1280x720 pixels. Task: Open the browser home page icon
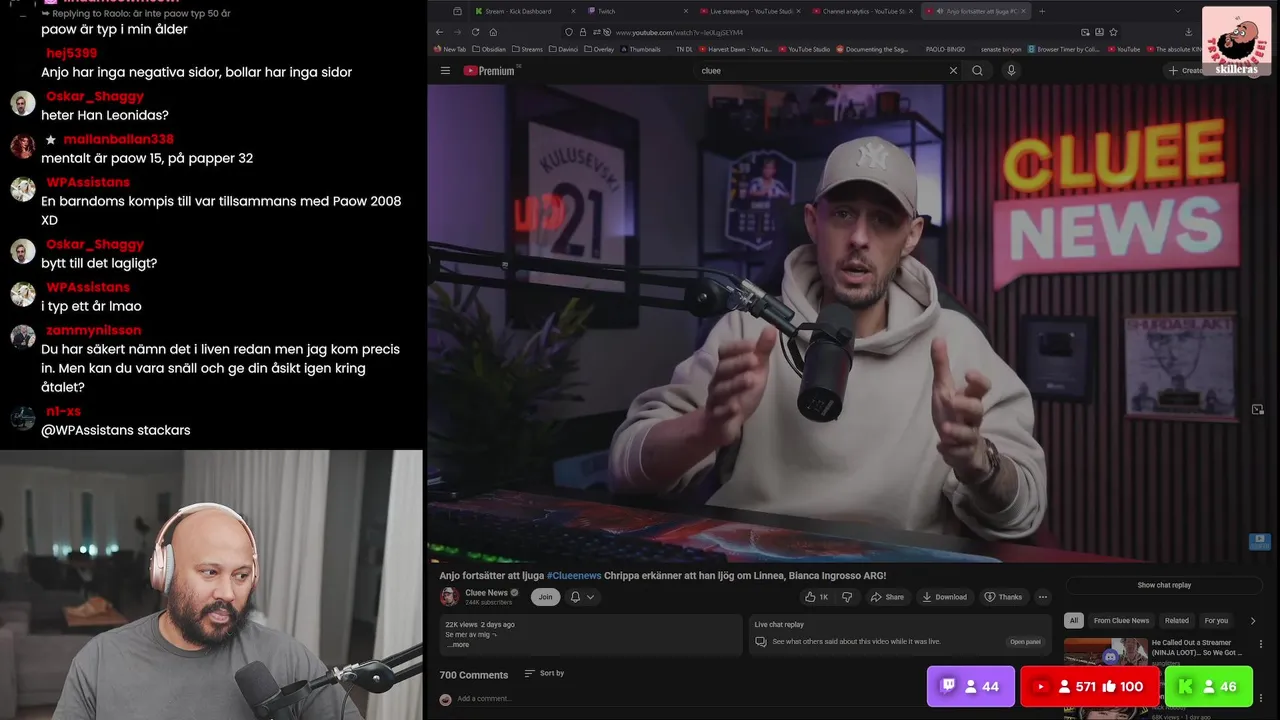coord(493,32)
